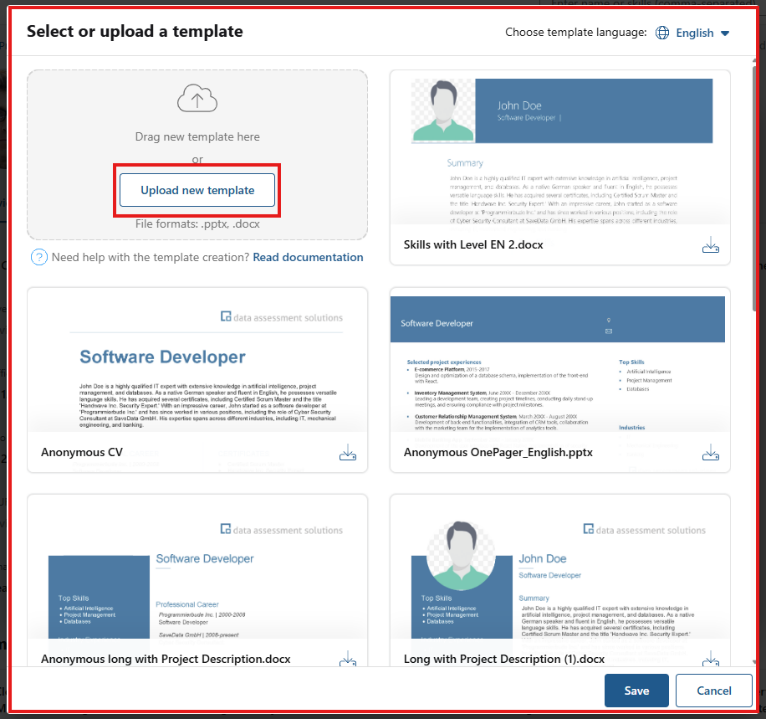Click the globe language icon
This screenshot has height=719, width=766.
662,33
